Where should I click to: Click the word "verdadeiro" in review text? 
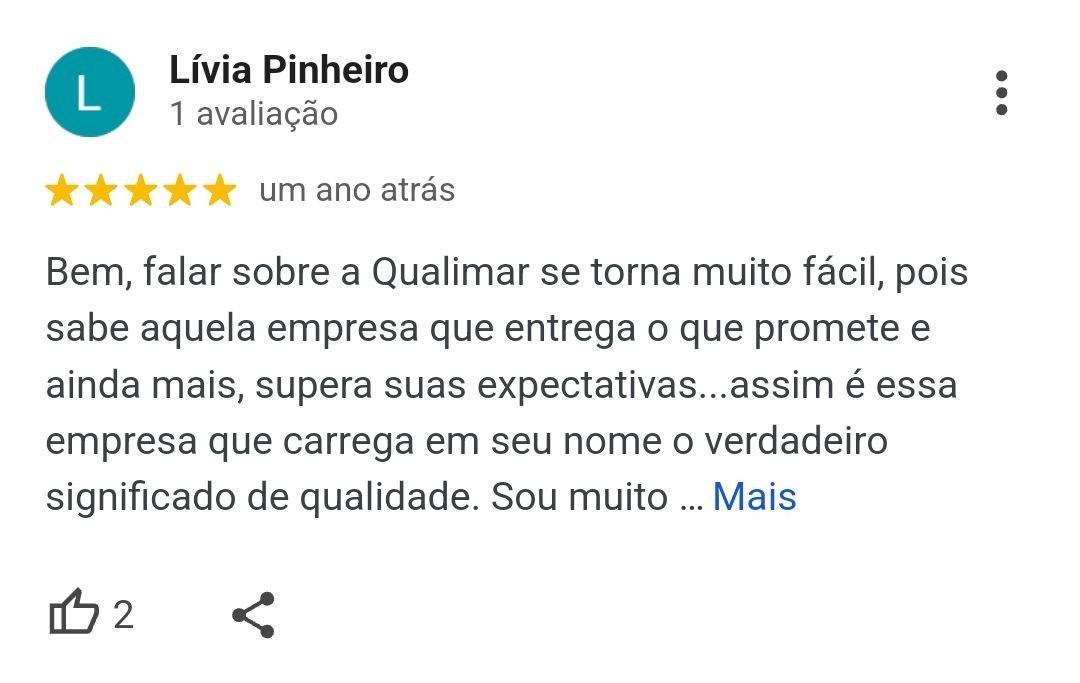click(x=788, y=441)
